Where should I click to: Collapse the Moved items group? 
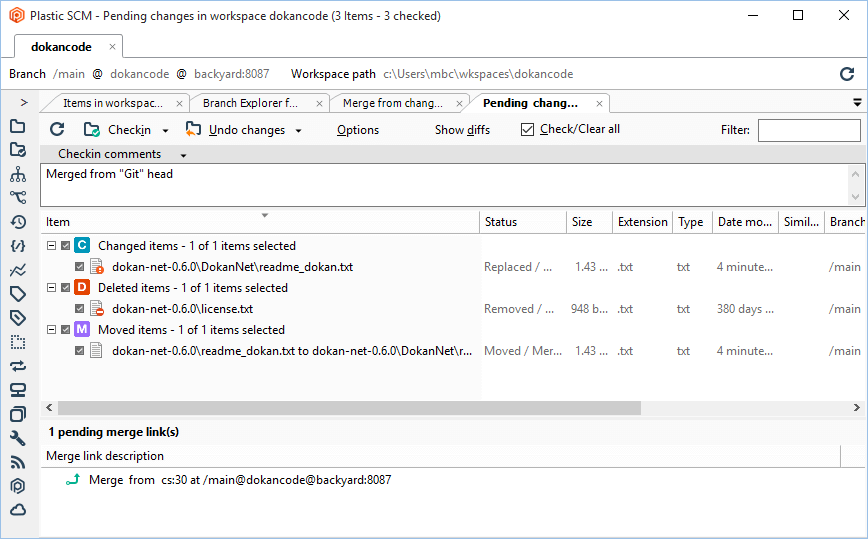pos(51,330)
